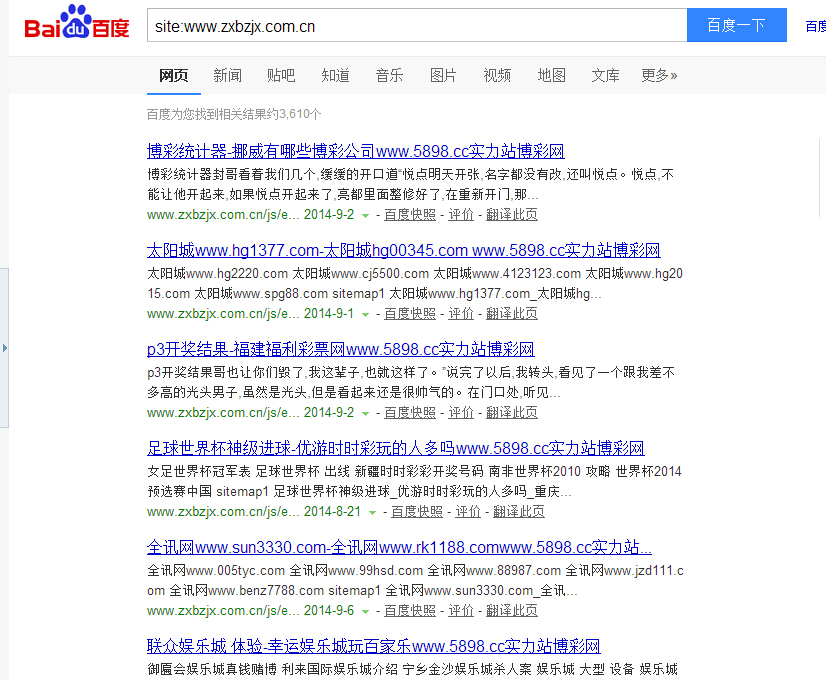Expand arrow next to 2014-9-1 date
This screenshot has height=680, width=826.
pos(365,315)
